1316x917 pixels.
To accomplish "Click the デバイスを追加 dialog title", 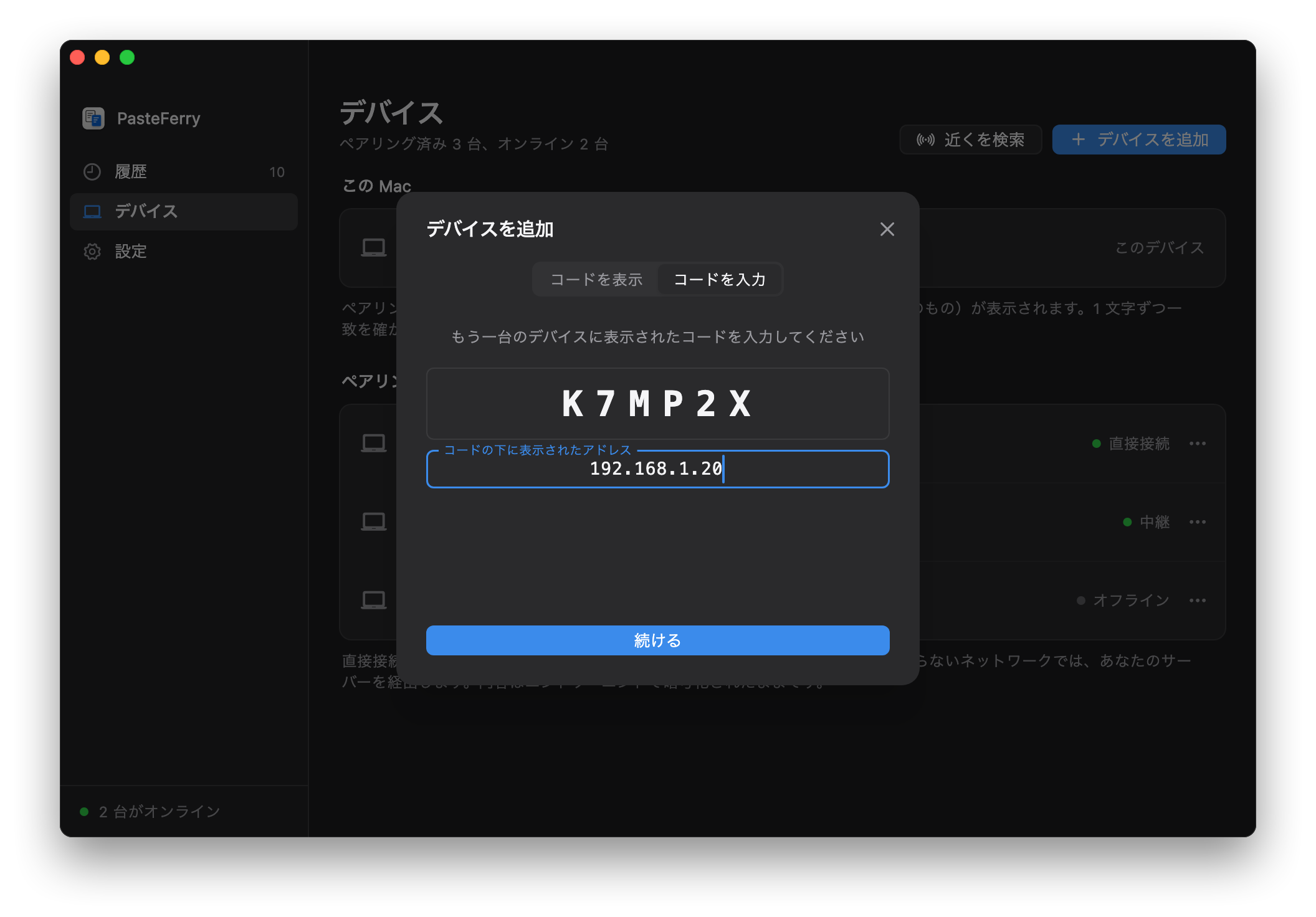I will (490, 229).
